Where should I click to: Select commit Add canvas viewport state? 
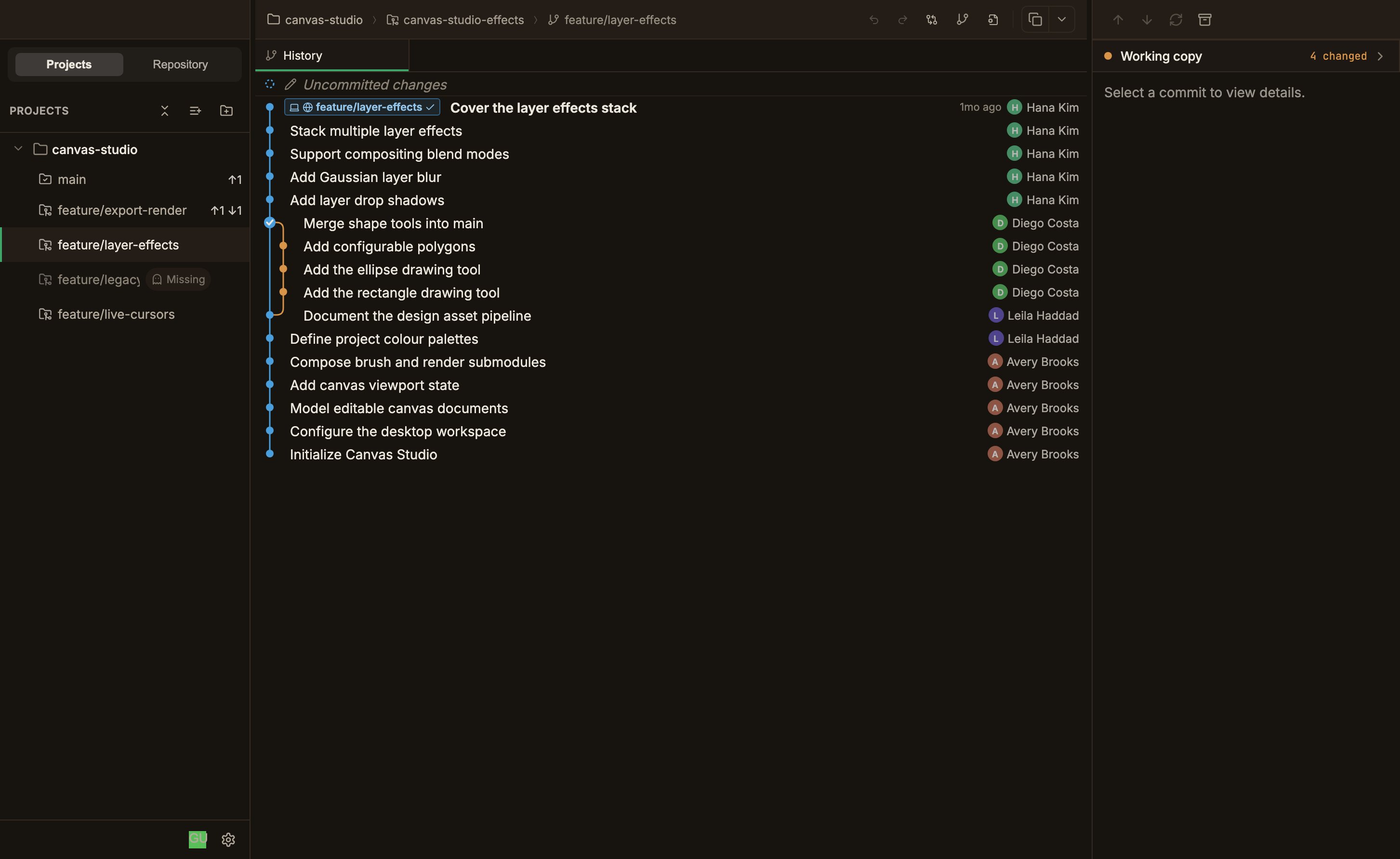(671, 385)
